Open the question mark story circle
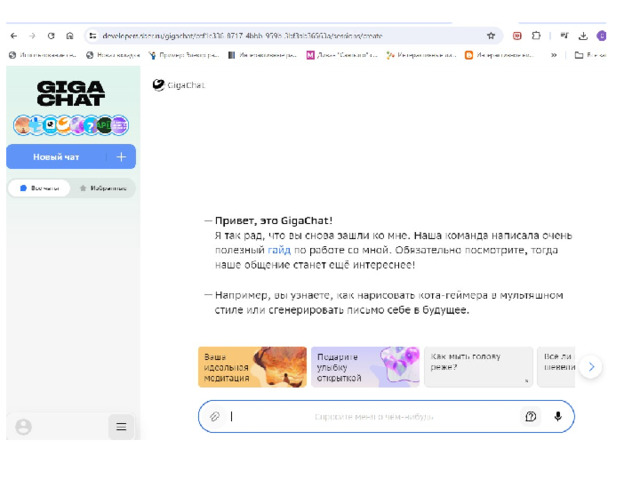The height and width of the screenshot is (480, 640). [x=91, y=125]
